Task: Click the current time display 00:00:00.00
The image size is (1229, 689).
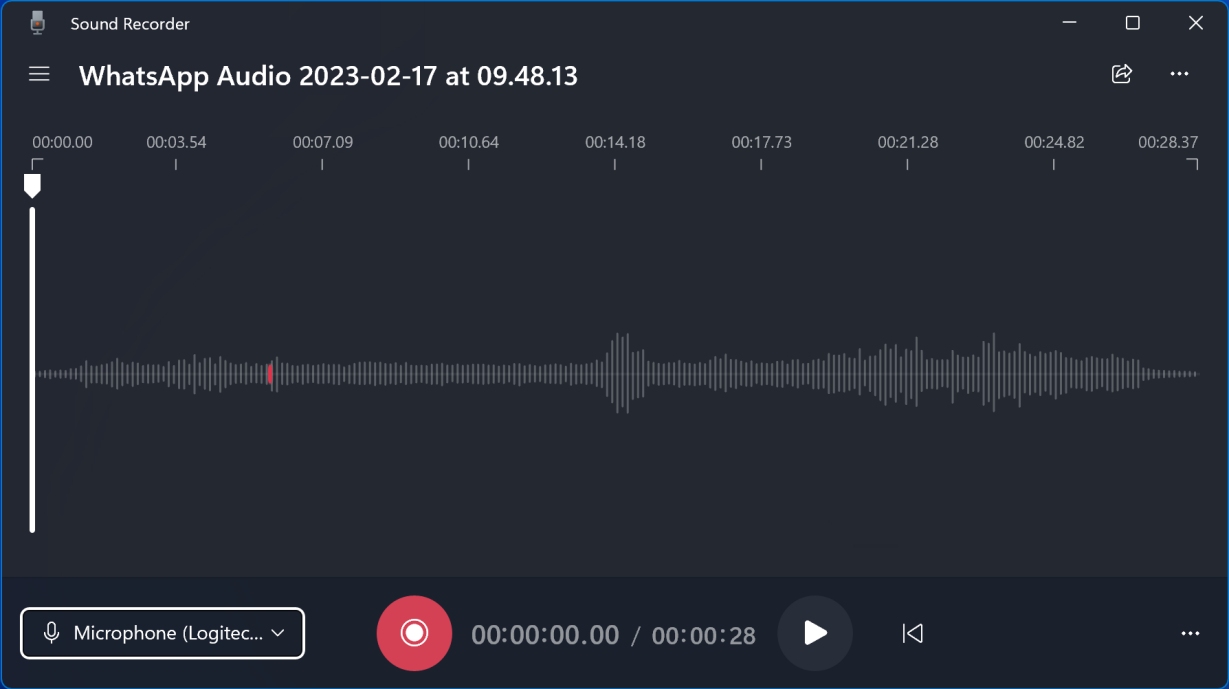Action: (x=545, y=635)
